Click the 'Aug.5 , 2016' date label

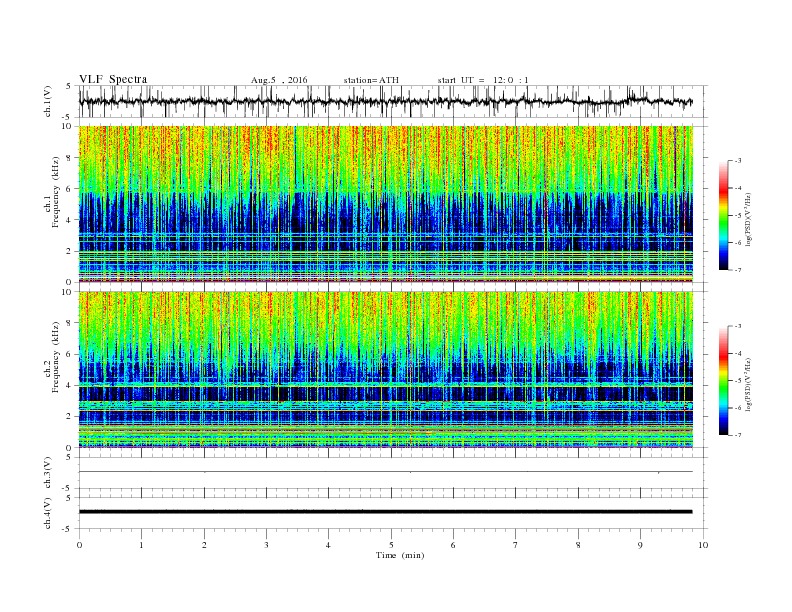(x=279, y=80)
